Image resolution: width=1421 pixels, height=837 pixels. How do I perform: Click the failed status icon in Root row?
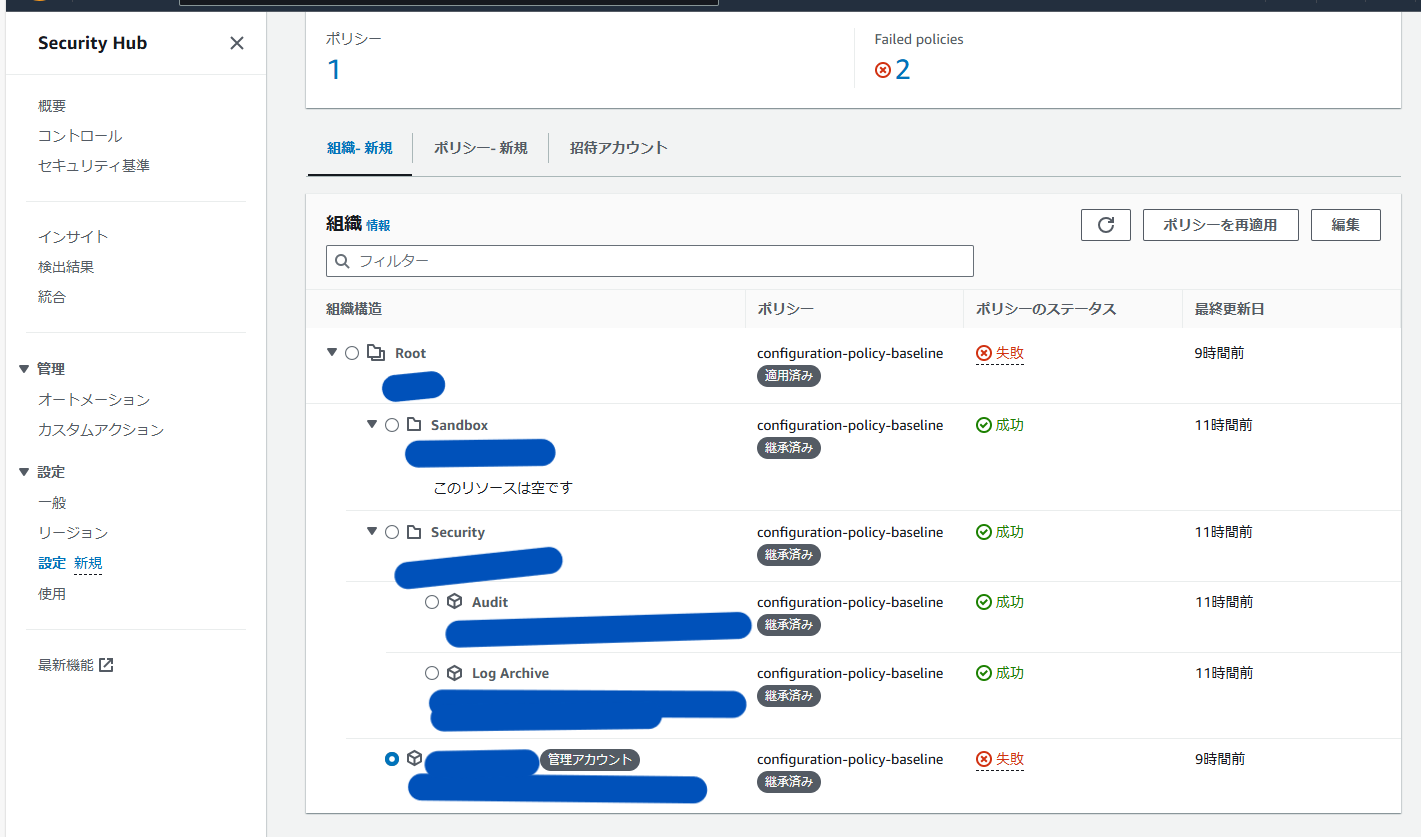click(x=984, y=353)
